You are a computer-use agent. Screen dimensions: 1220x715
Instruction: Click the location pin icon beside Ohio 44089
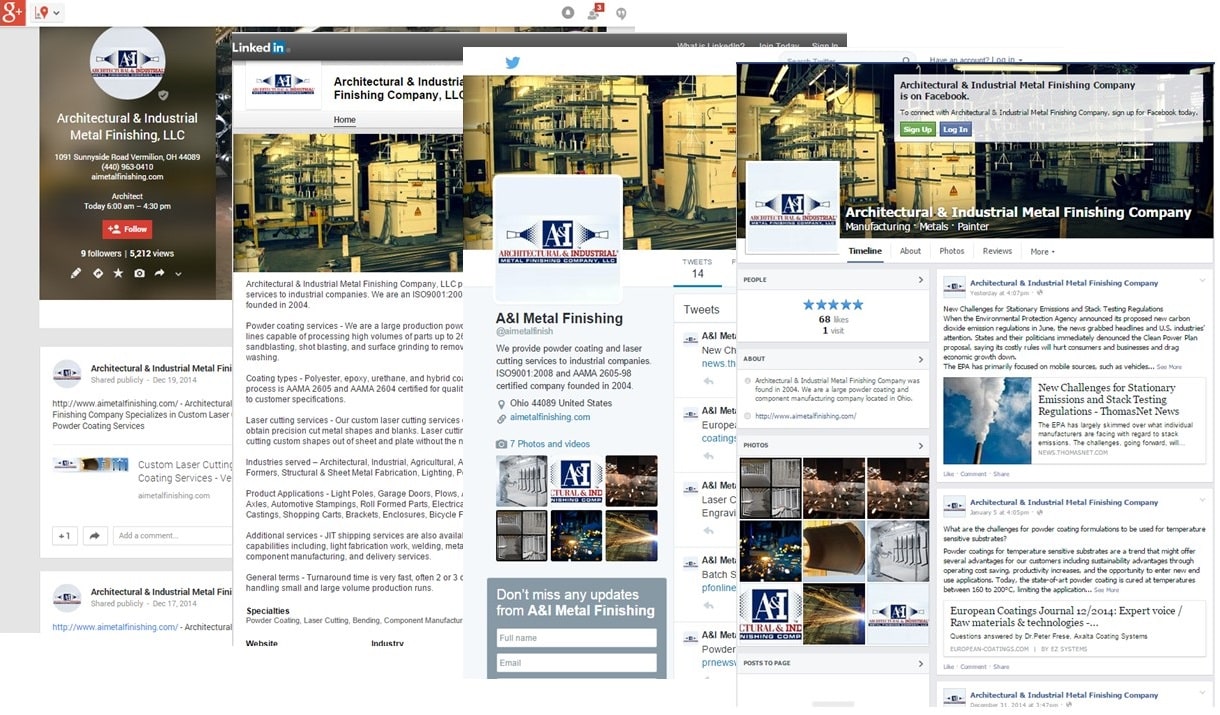[501, 404]
